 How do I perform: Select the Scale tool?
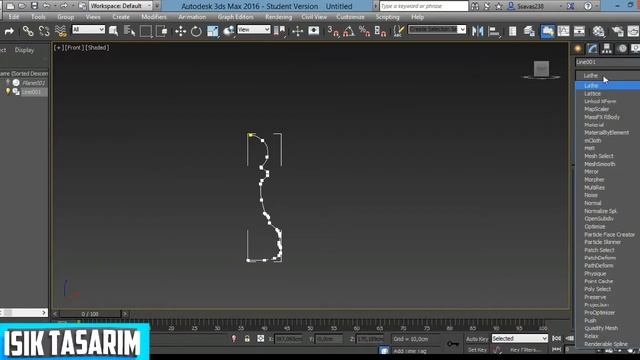coord(213,31)
